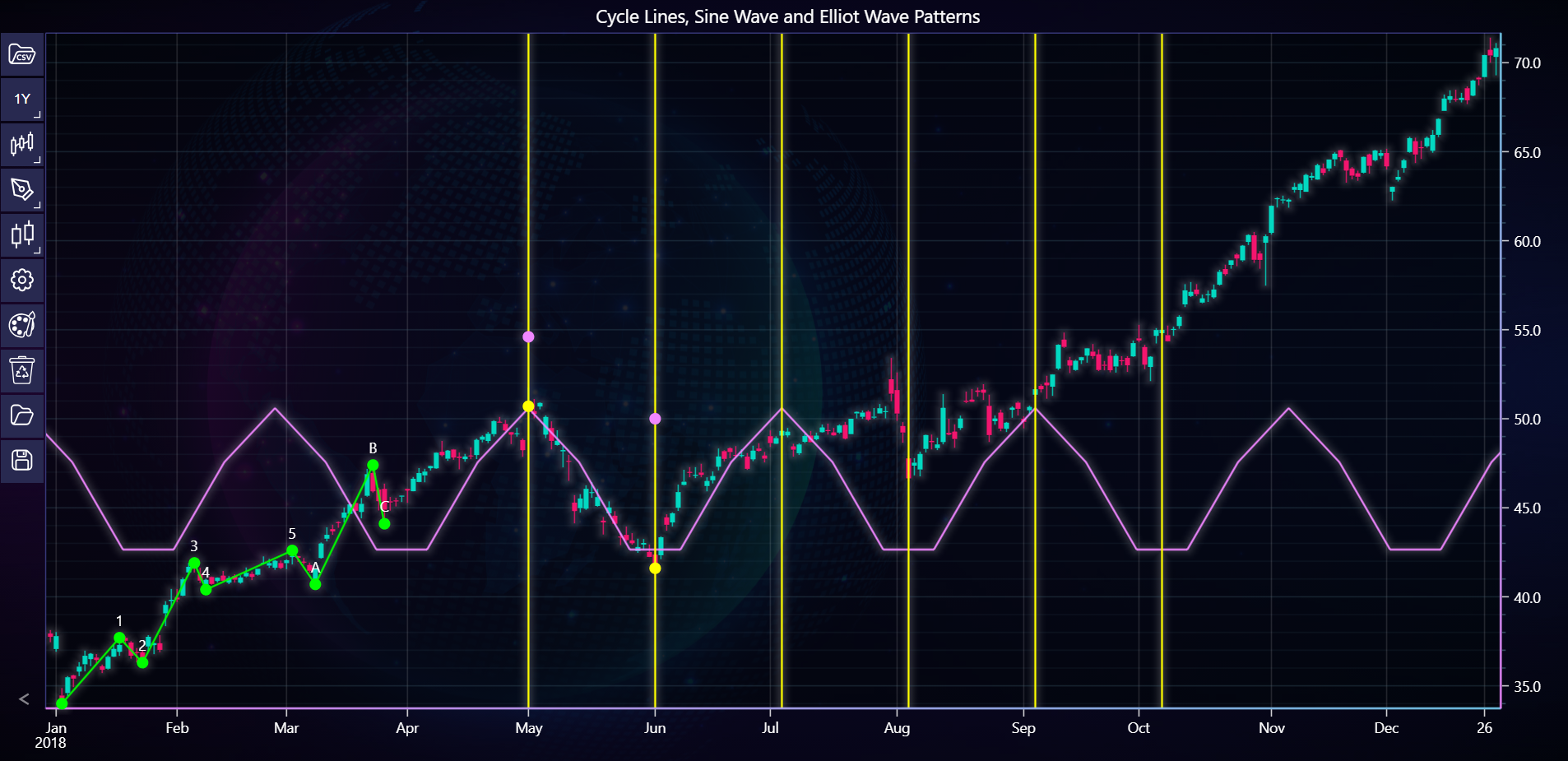Open the 1Y time range dropdown
The image size is (1568, 761).
point(22,100)
